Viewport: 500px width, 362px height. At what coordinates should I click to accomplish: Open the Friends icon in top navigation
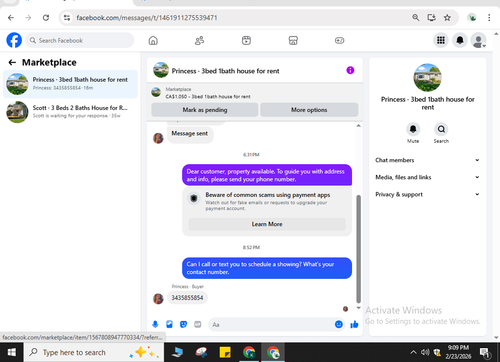[x=200, y=41]
